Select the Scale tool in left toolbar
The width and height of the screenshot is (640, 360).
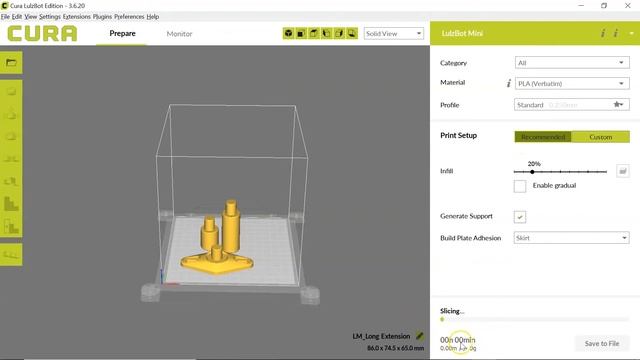coord(11,113)
